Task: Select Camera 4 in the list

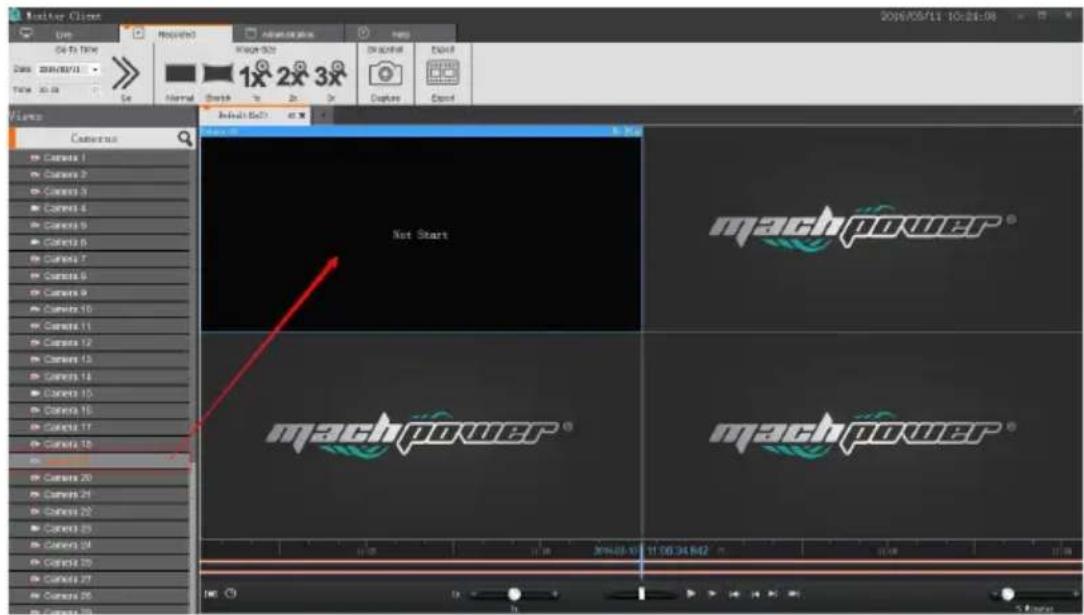Action: pyautogui.click(x=100, y=208)
